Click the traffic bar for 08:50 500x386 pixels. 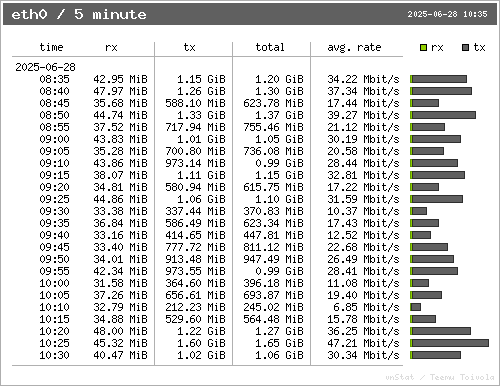443,115
